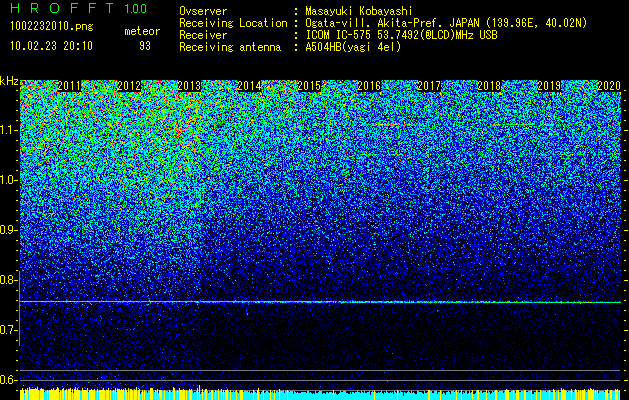Click the observer name Masayuki Kobayashi
The width and height of the screenshot is (629, 400).
click(359, 11)
